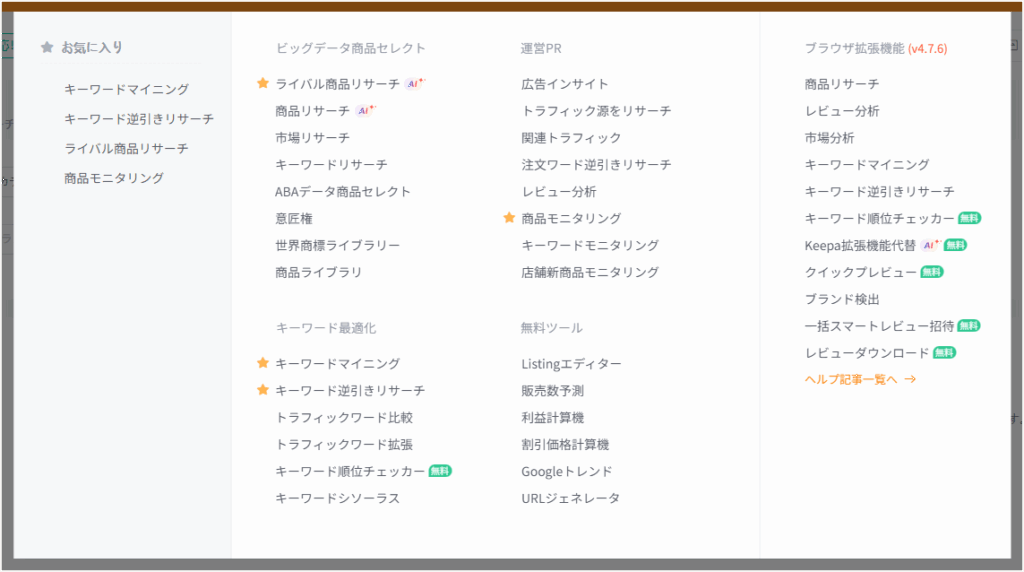Open レビュー分析 under 運営PR
This screenshot has height=572, width=1024.
[559, 191]
